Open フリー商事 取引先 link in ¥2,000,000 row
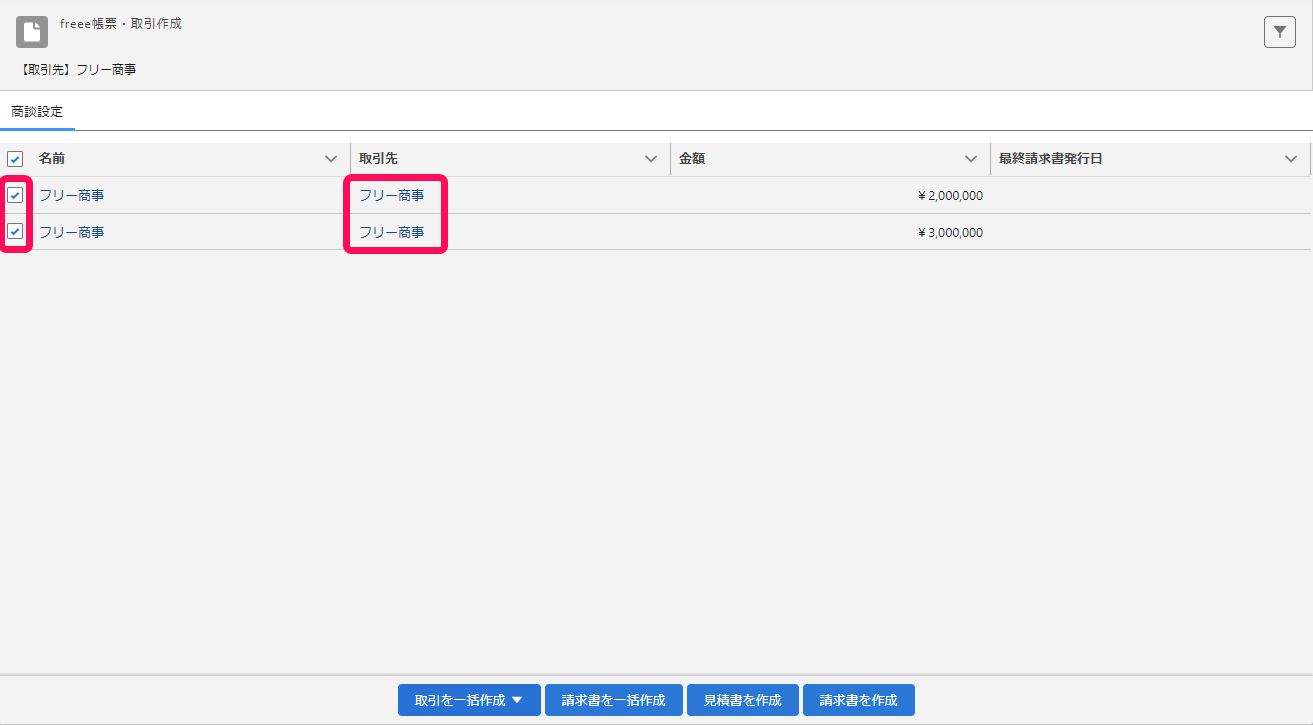The image size is (1313, 725). (x=392, y=195)
